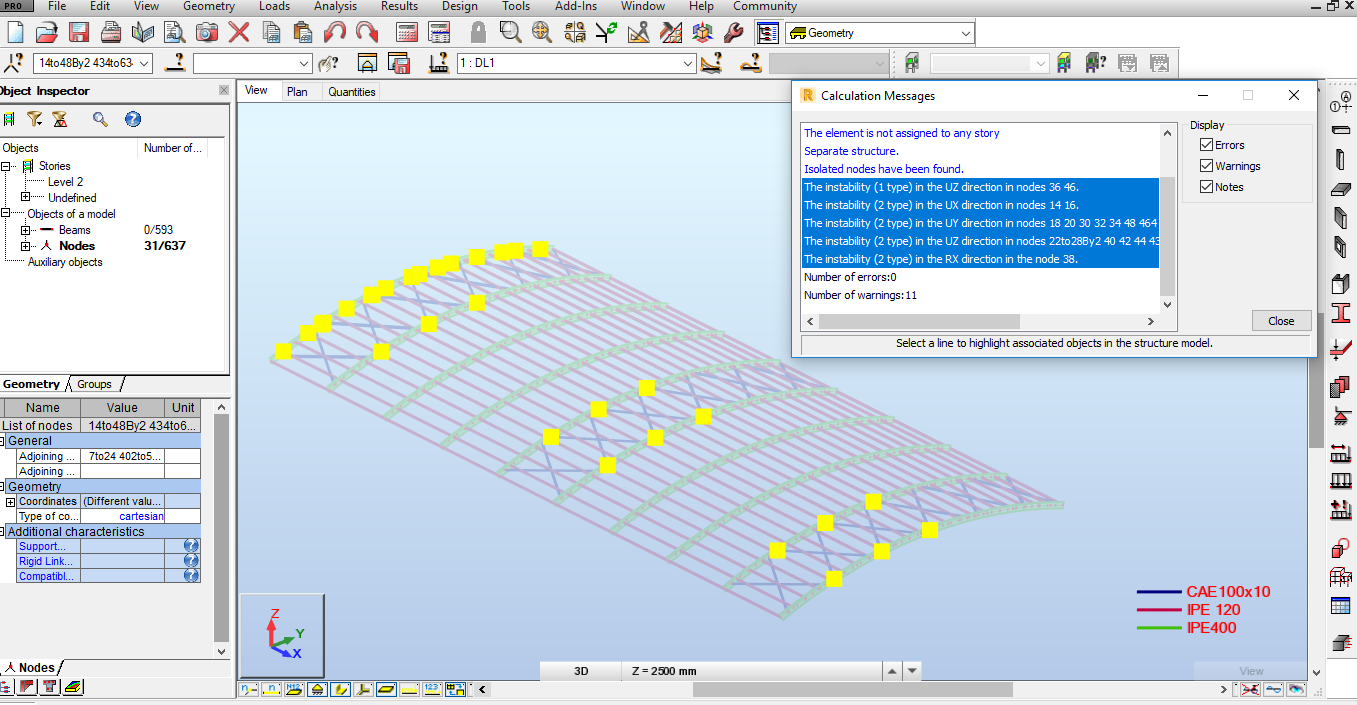Open the Loads menu
This screenshot has height=705, width=1357.
[274, 6]
